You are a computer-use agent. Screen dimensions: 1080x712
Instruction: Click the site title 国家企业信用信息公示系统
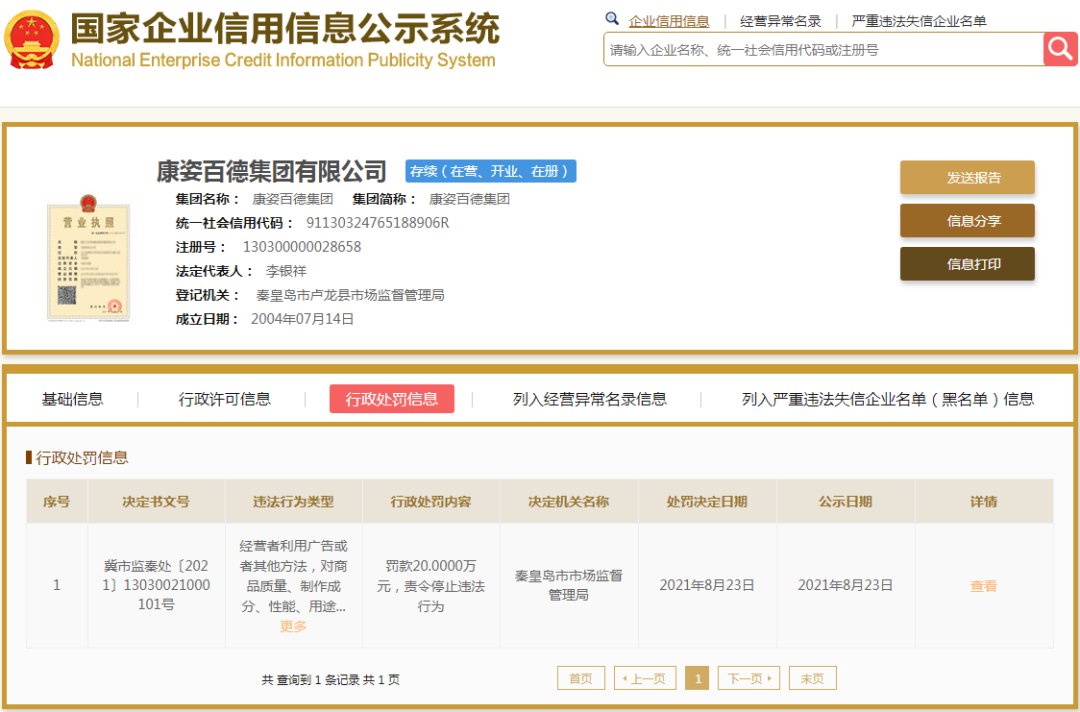284,28
